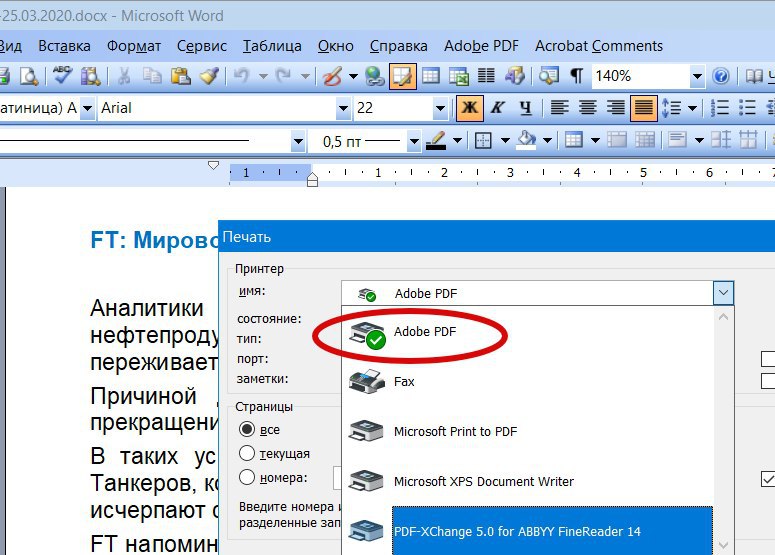Expand the printer name dropdown arrow
Viewport: 775px width, 555px height.
click(x=723, y=293)
